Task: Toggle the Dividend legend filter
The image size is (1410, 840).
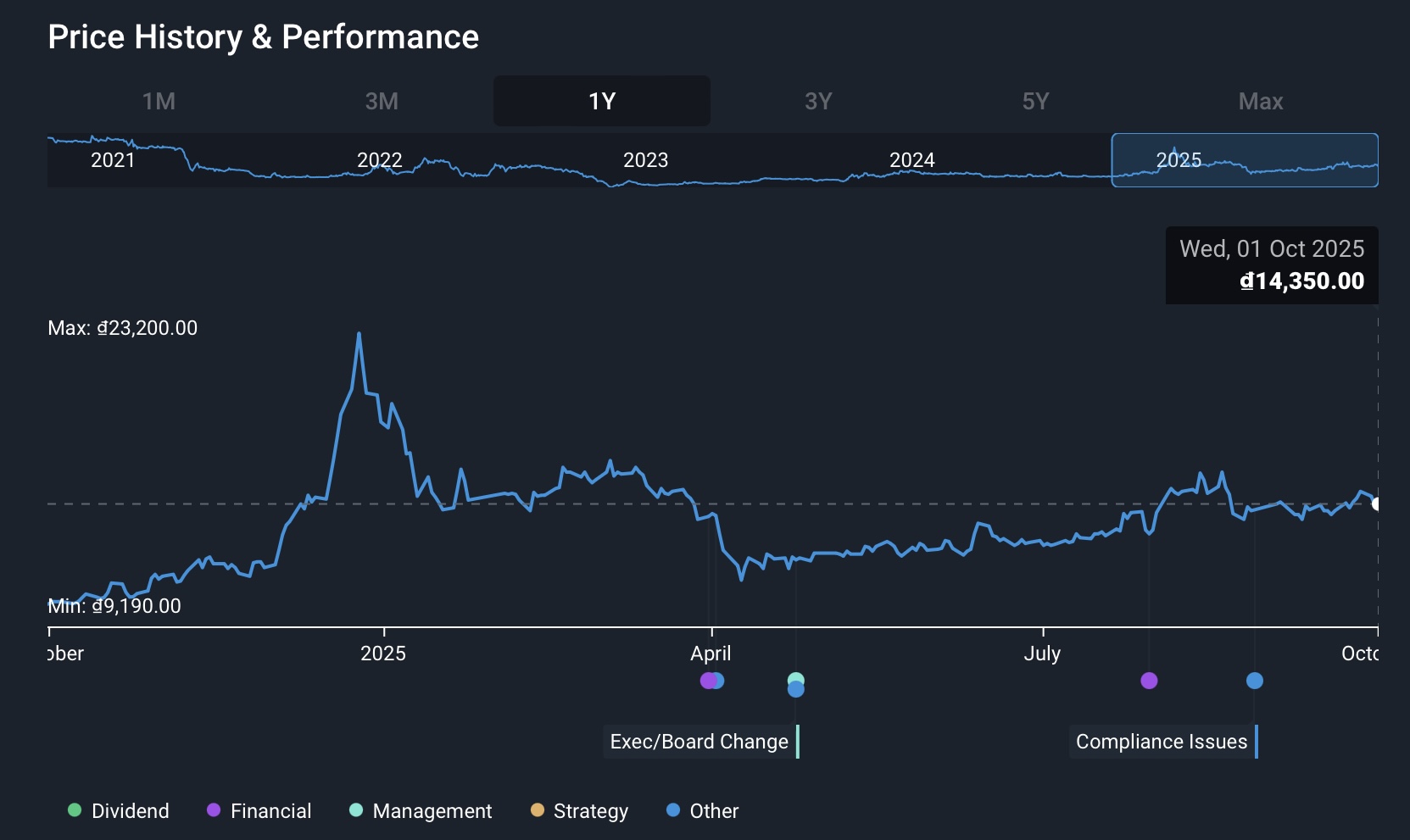Action: [119, 811]
